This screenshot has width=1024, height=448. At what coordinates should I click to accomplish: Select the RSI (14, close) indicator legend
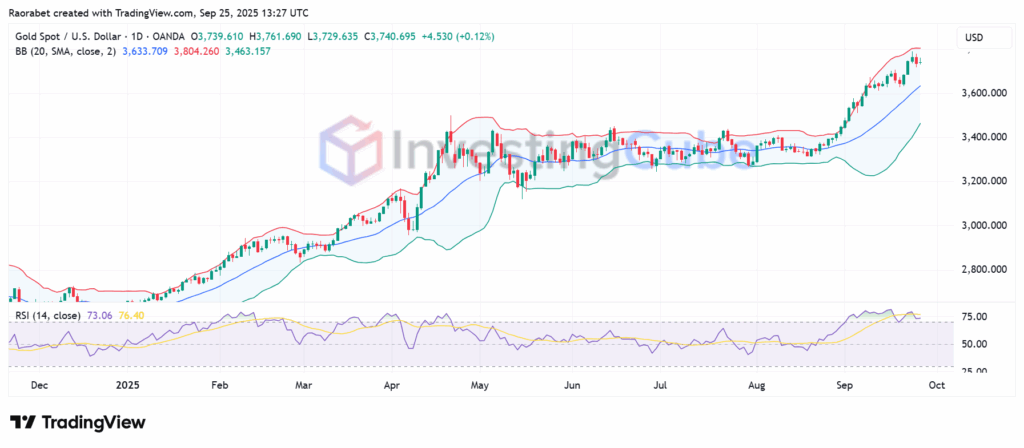[x=45, y=316]
